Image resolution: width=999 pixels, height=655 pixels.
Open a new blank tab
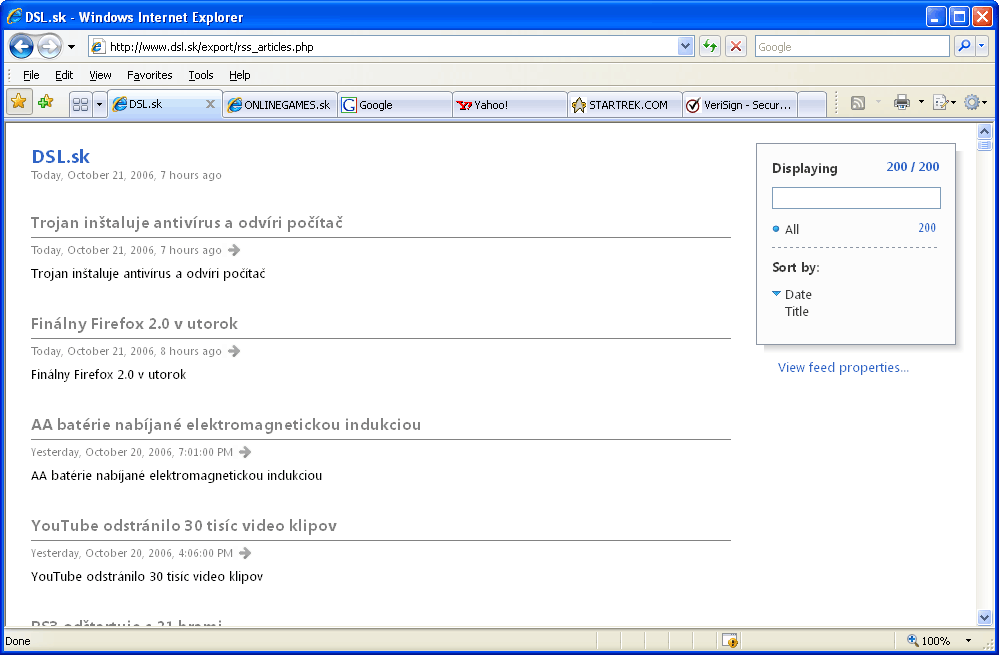click(x=812, y=105)
